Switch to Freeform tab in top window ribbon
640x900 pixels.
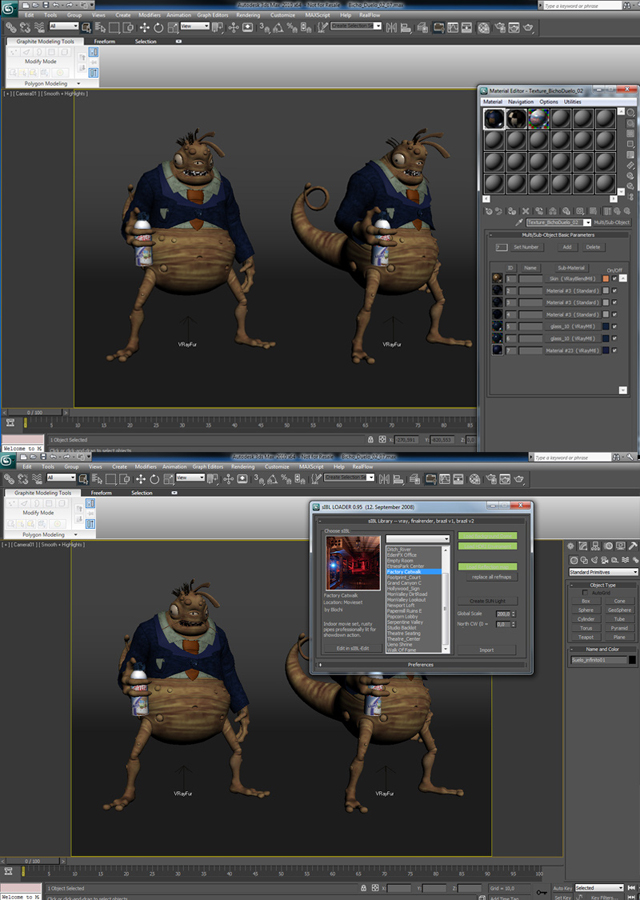(104, 41)
